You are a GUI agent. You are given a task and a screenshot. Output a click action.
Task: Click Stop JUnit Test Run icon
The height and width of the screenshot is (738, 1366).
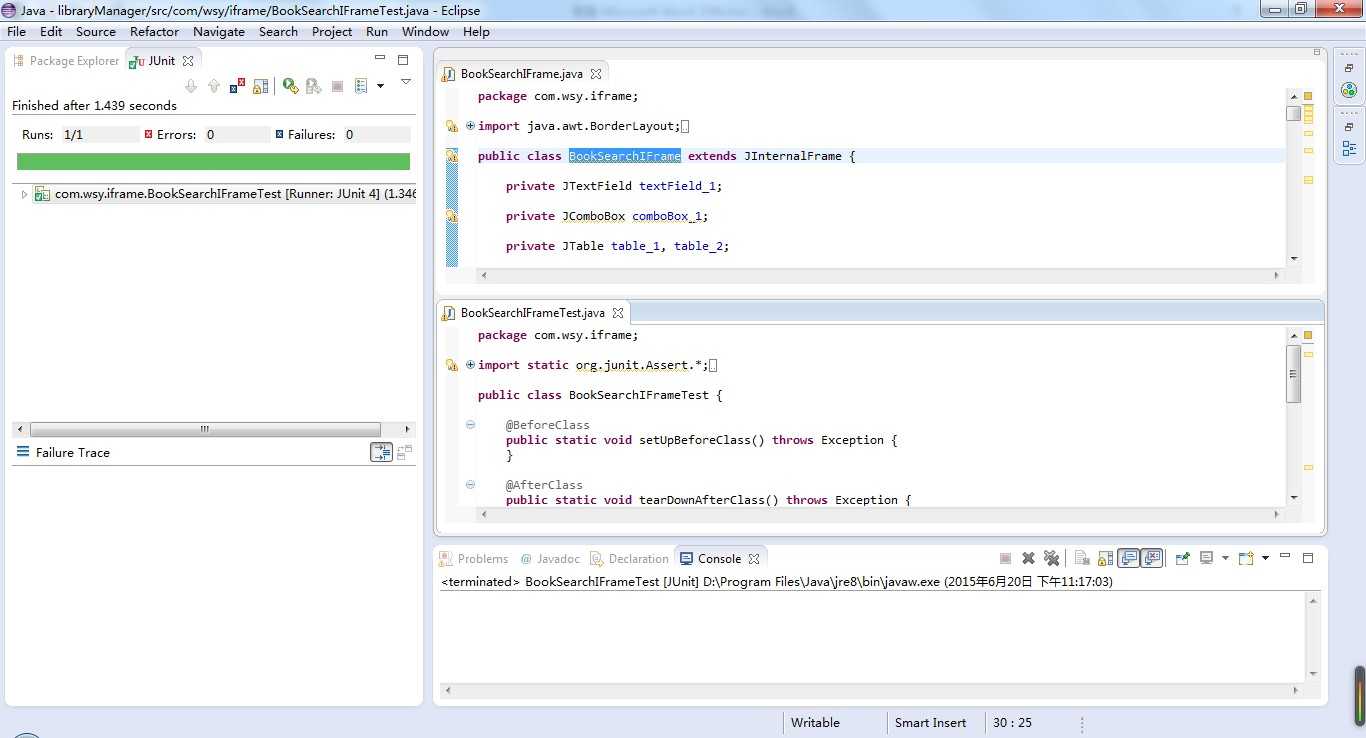pyautogui.click(x=337, y=86)
